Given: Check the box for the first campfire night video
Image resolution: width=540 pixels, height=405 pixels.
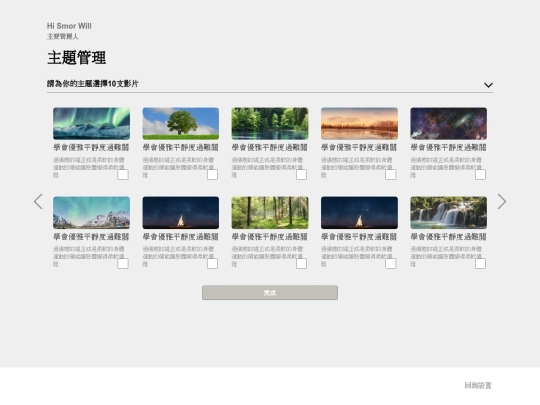Looking at the screenshot, I should coord(212,263).
